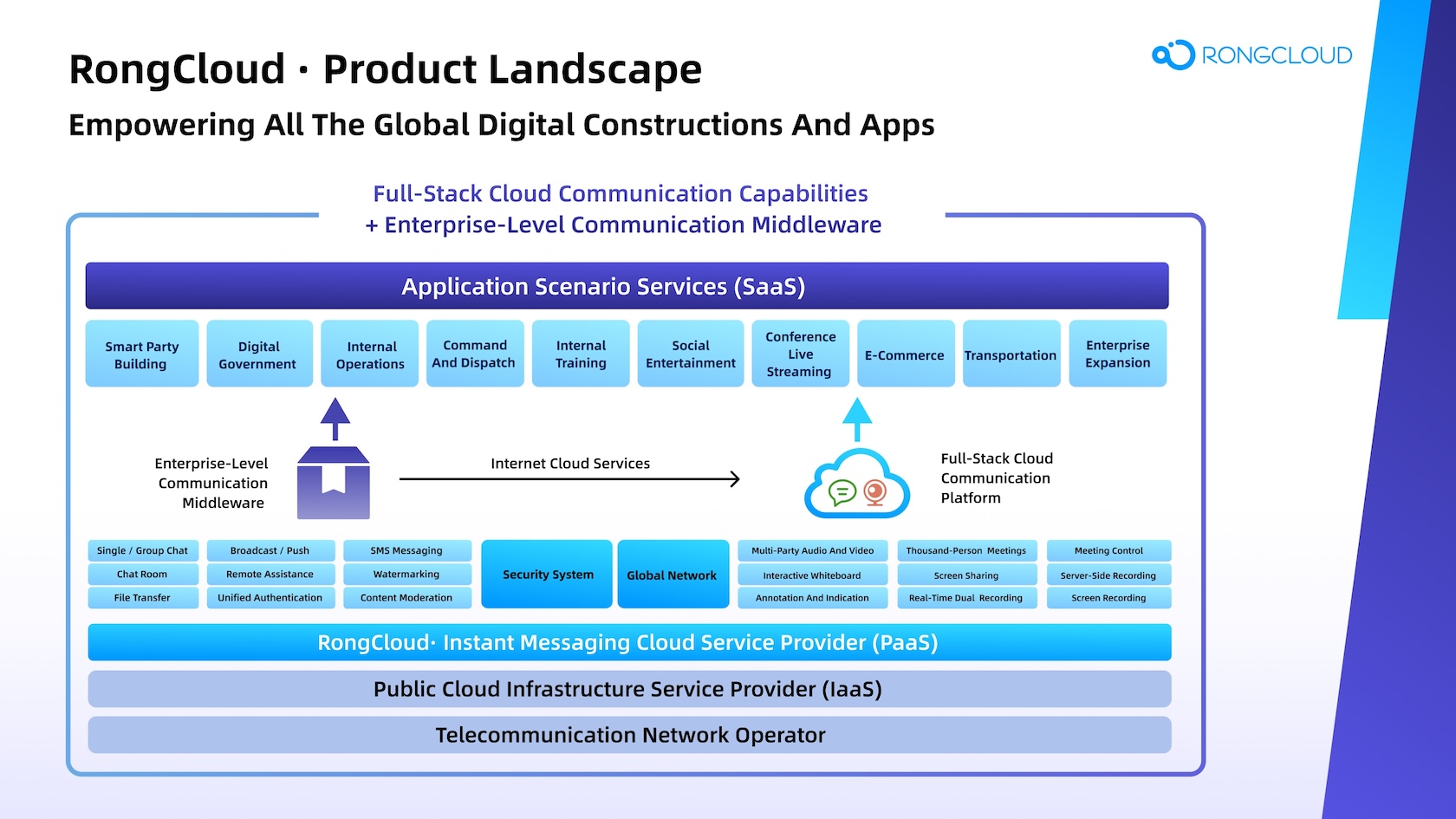The width and height of the screenshot is (1456, 819).
Task: Click the Telecommunication Network Operator bar
Action: (x=629, y=735)
